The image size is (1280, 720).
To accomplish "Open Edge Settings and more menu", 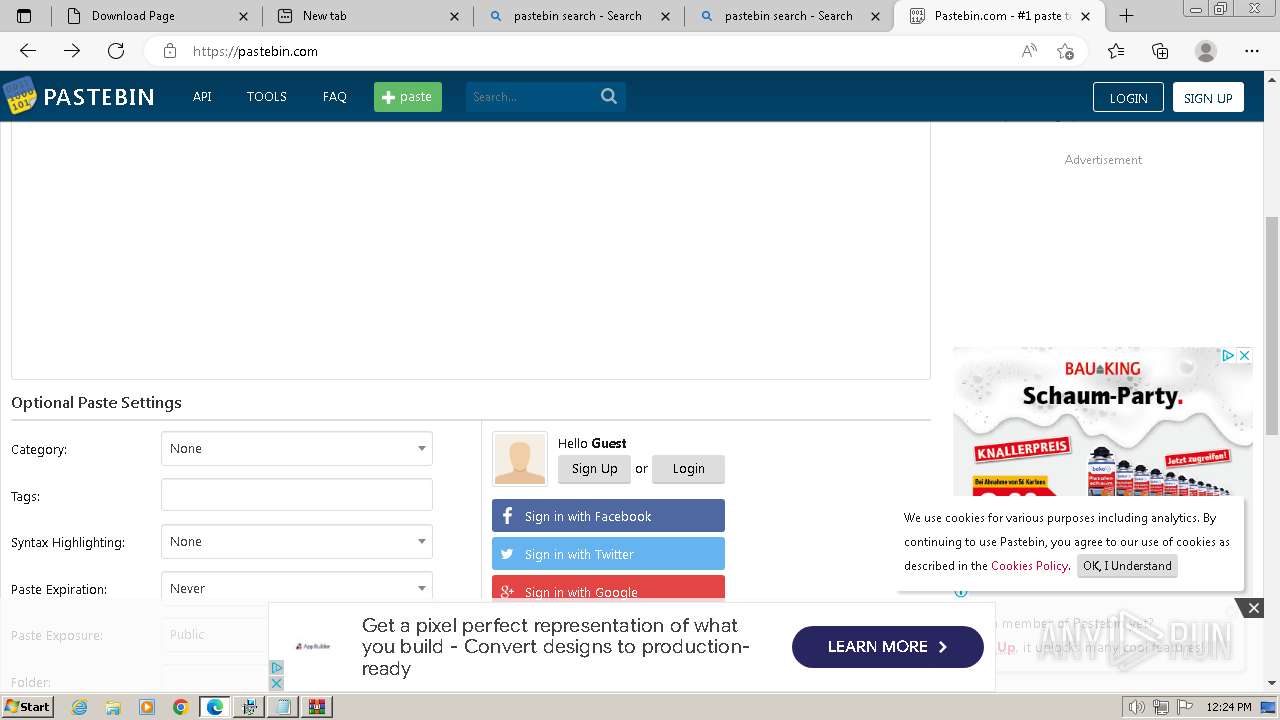I will click(1252, 51).
